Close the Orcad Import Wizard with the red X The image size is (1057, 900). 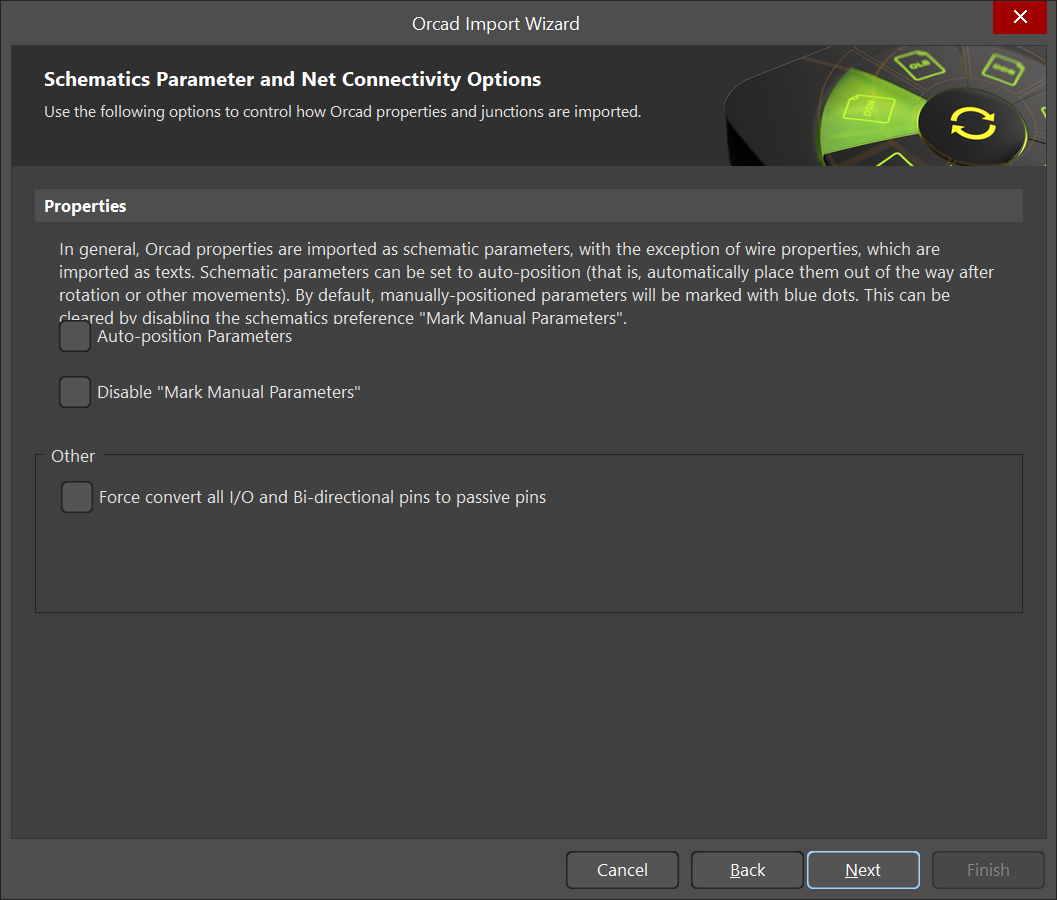tap(1019, 17)
